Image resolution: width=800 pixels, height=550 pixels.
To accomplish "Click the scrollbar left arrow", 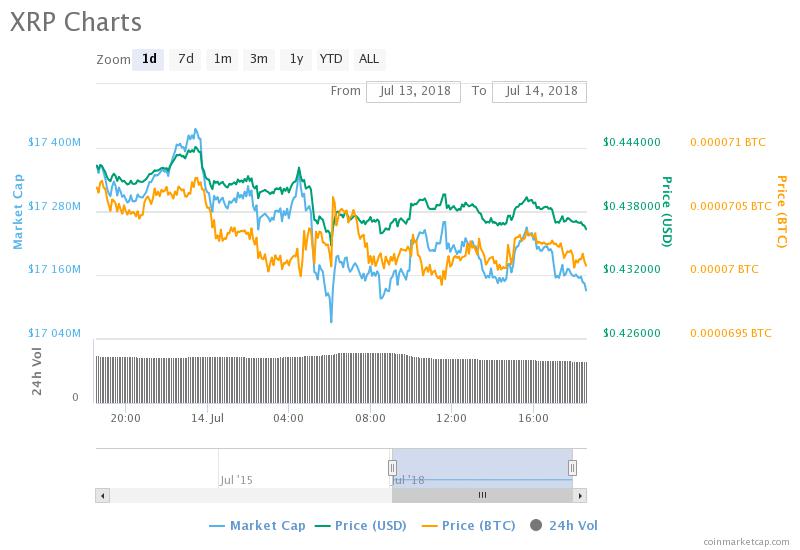I will point(103,495).
